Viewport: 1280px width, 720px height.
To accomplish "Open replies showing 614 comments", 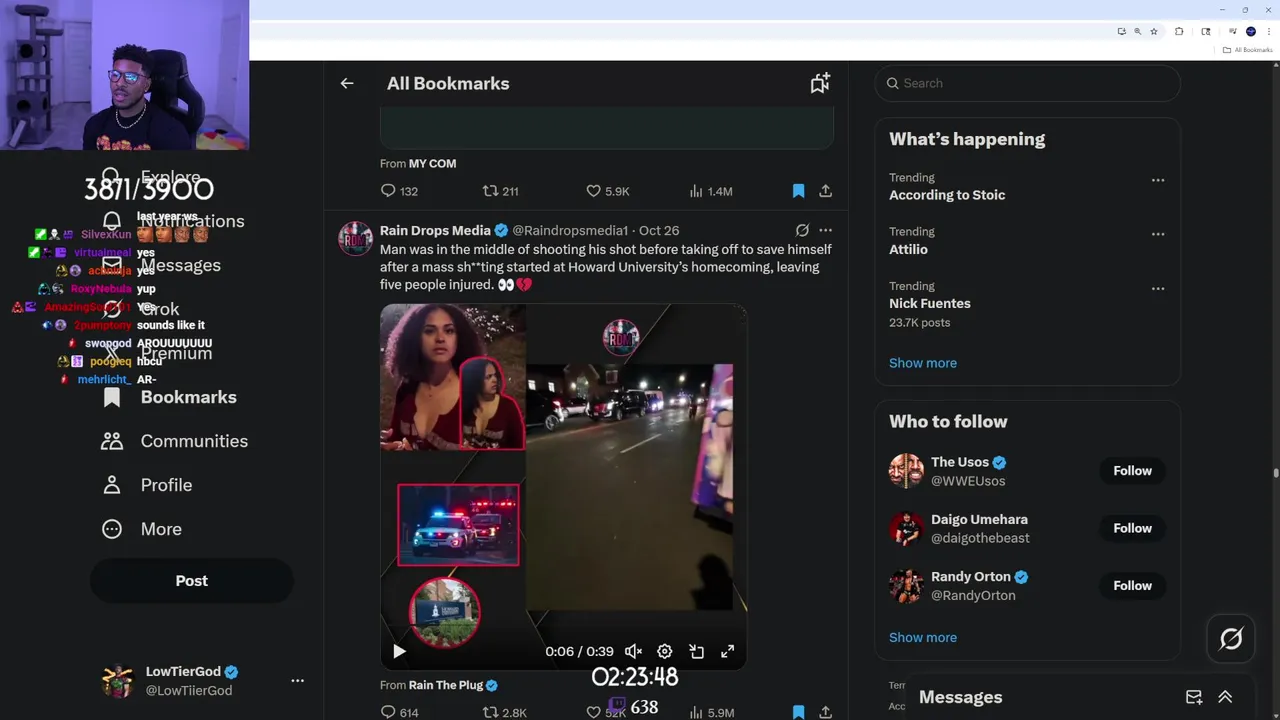I will click(x=399, y=712).
